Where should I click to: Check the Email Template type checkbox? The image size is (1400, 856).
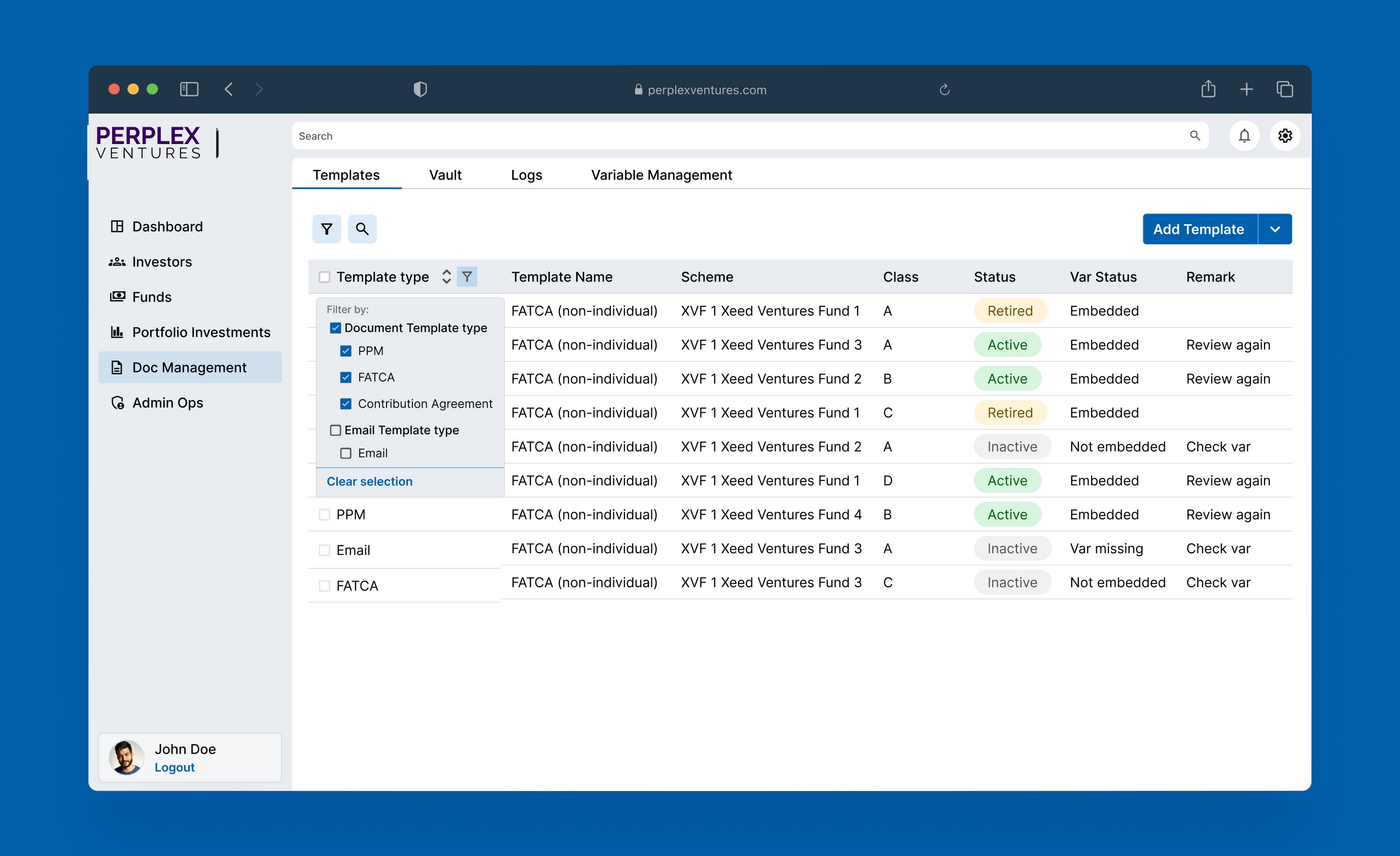tap(335, 430)
